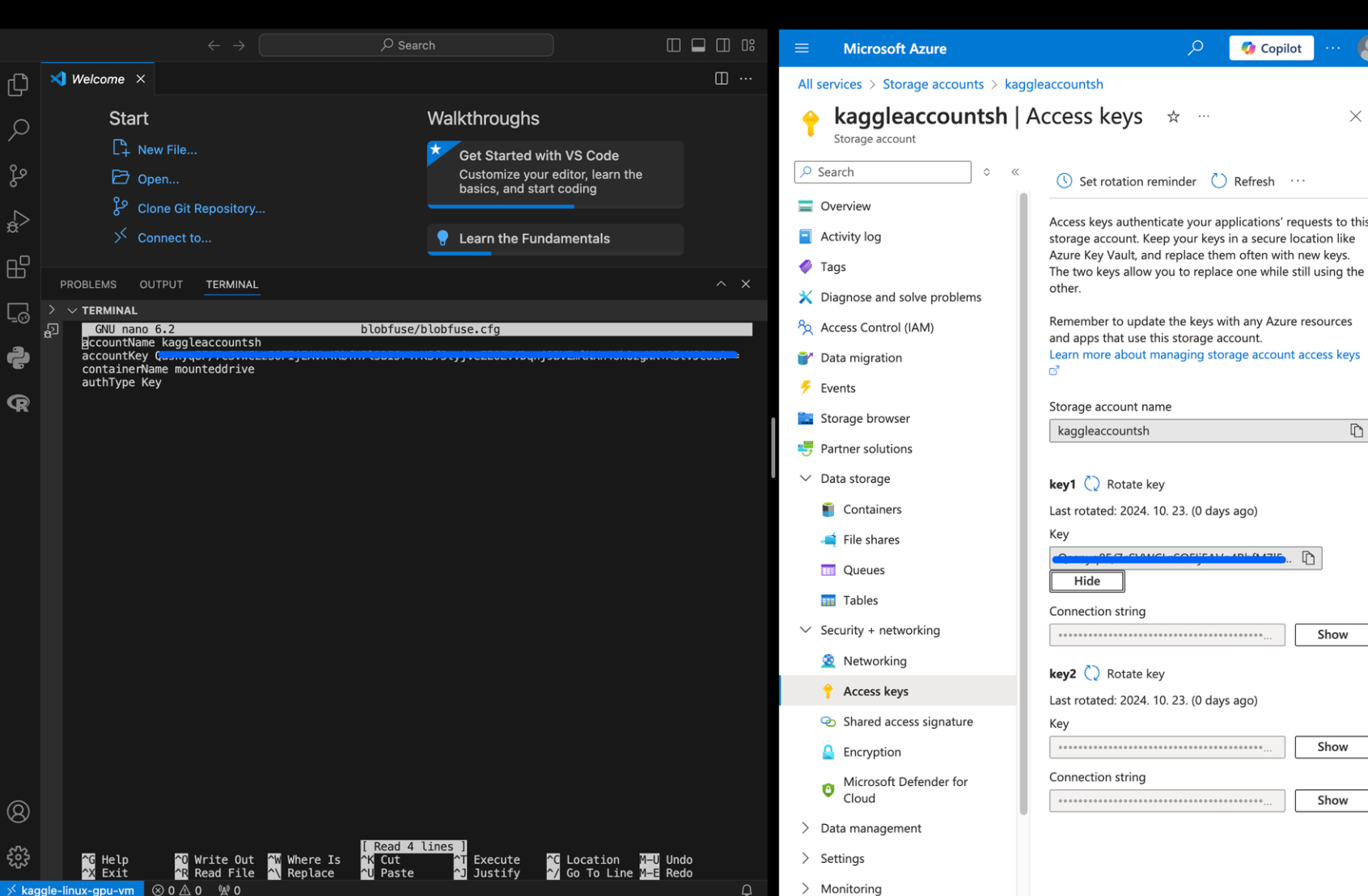Maximize the panel with the chevron up icon
1368x896 pixels.
coord(721,284)
